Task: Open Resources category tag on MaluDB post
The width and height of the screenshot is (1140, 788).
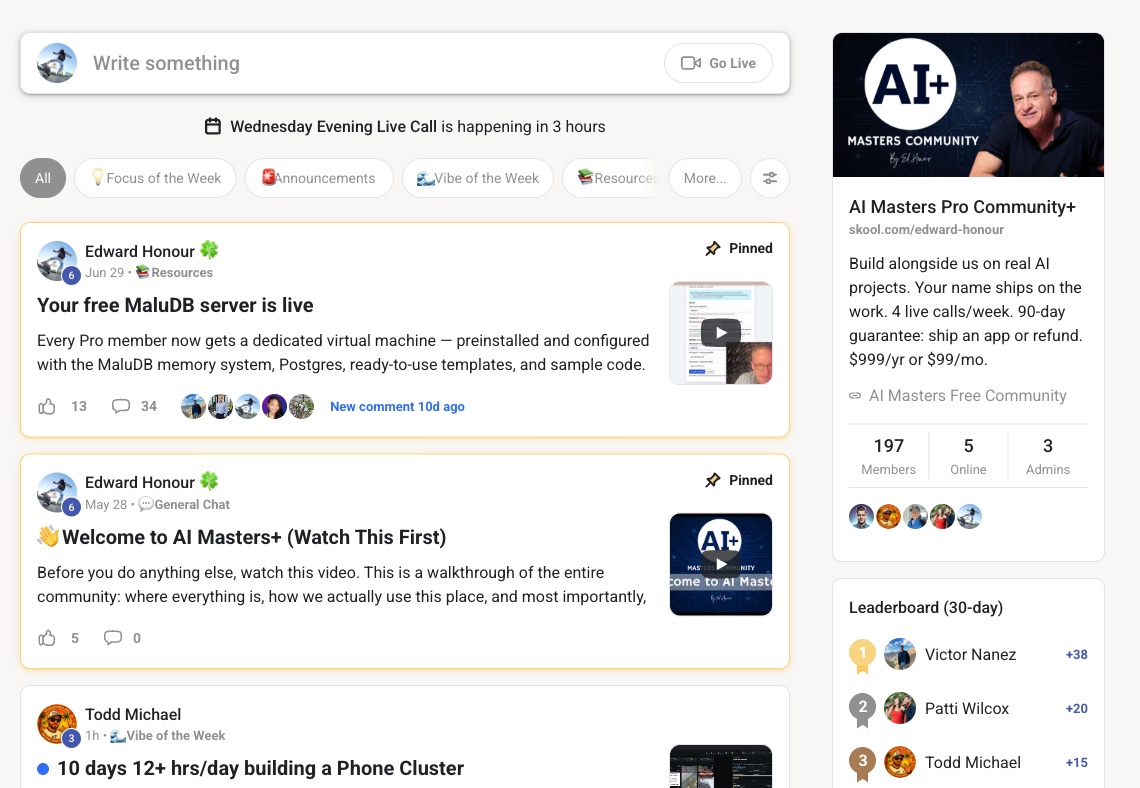Action: click(174, 273)
